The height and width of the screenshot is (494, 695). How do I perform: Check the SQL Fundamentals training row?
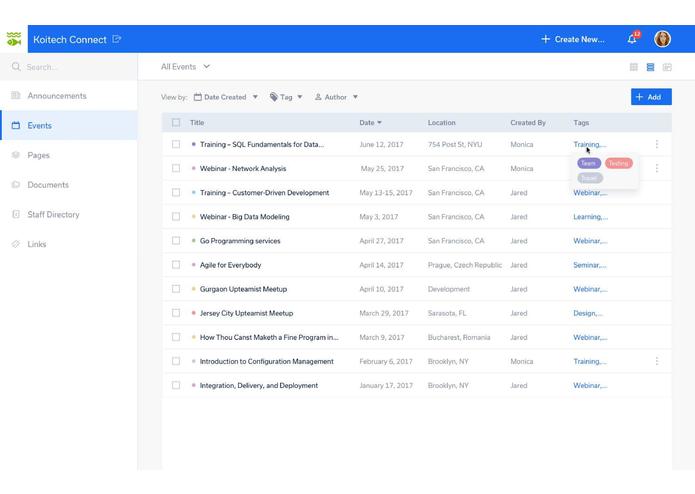pyautogui.click(x=176, y=144)
